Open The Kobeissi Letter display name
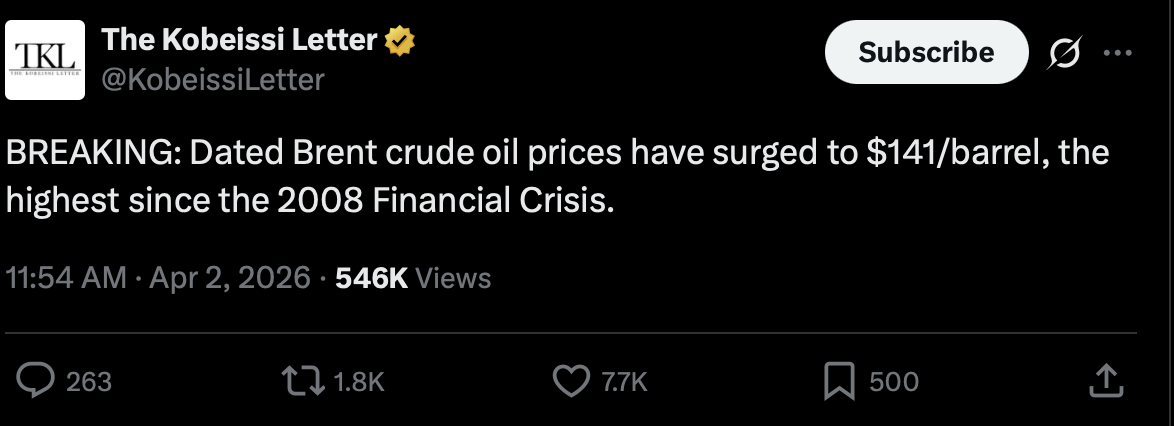1174x426 pixels. tap(239, 40)
